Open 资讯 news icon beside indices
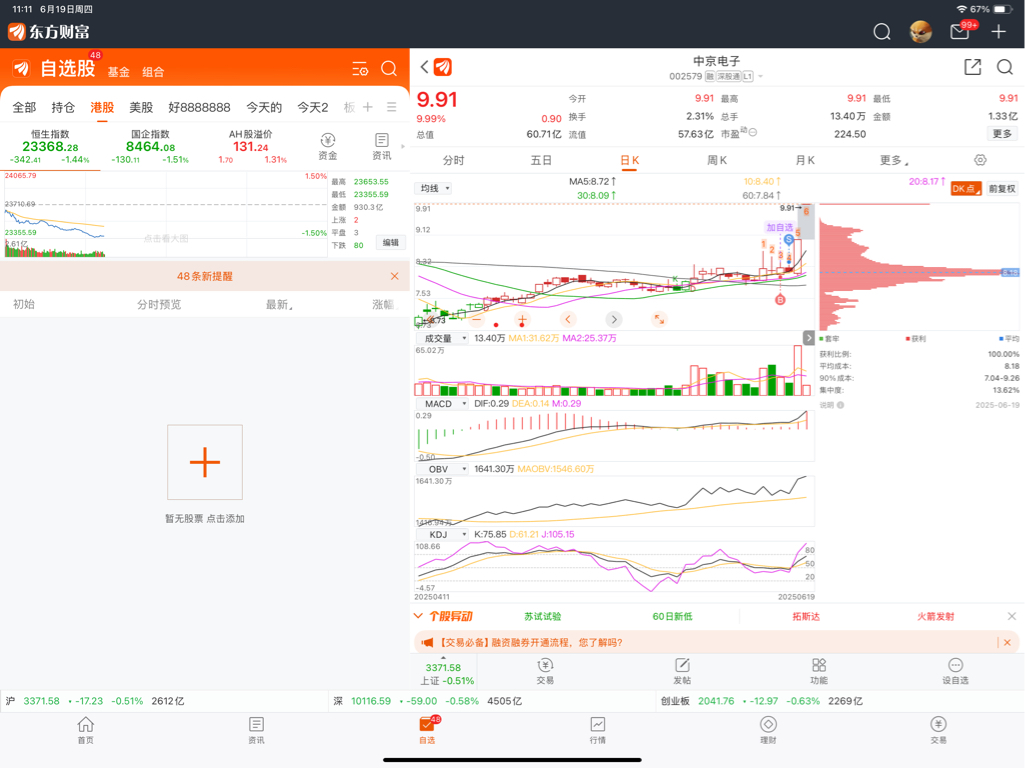 (x=382, y=146)
